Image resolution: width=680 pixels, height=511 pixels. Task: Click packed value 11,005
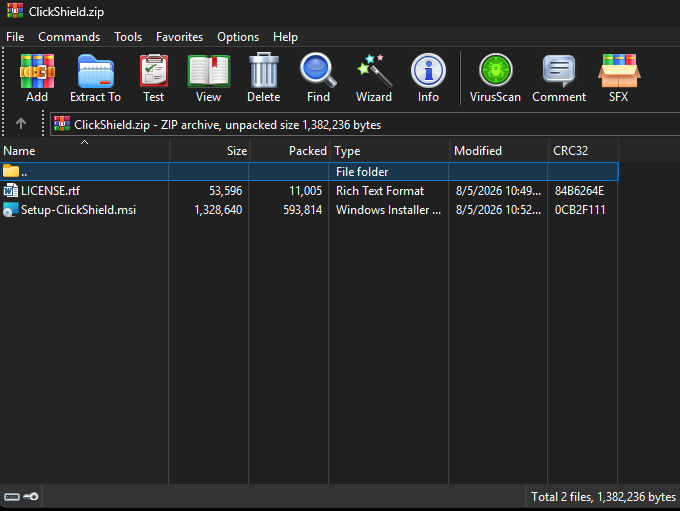pyautogui.click(x=305, y=191)
